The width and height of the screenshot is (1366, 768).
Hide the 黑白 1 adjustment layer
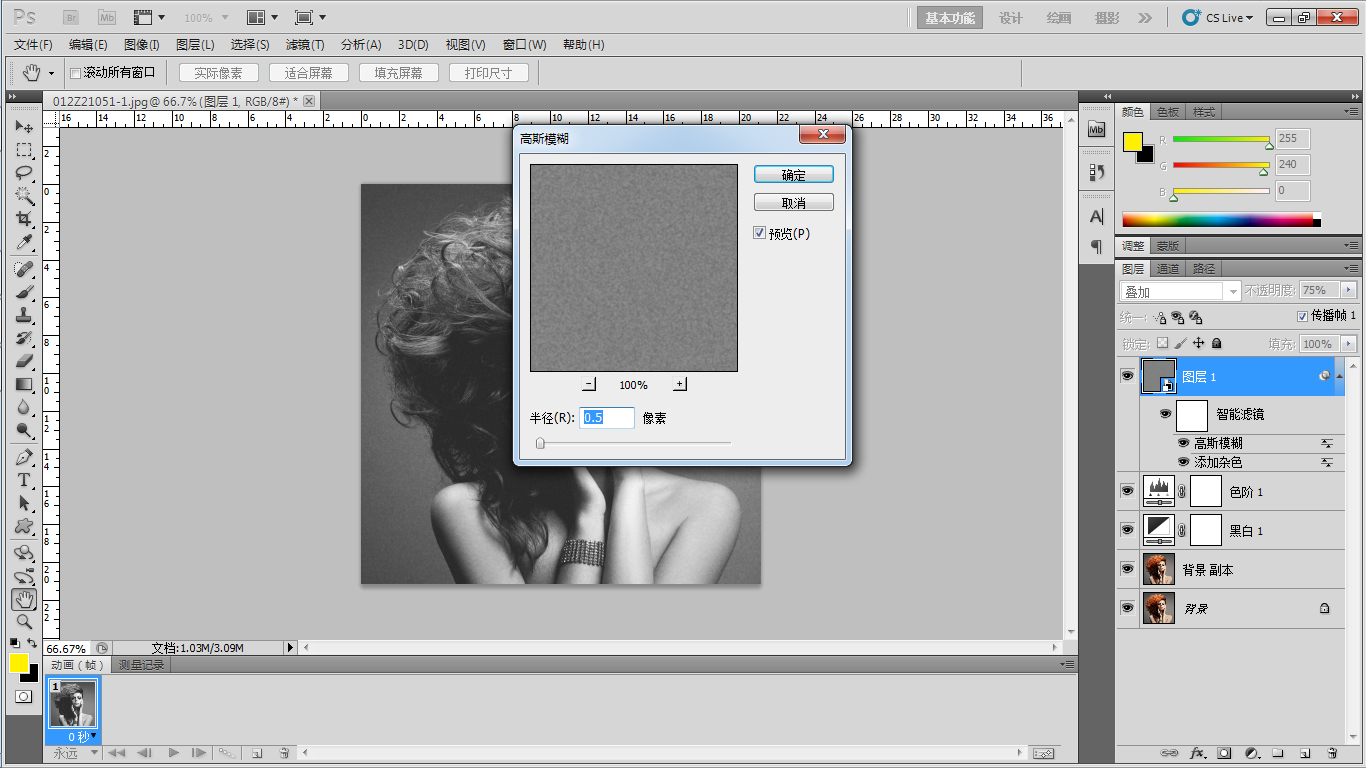pyautogui.click(x=1127, y=529)
